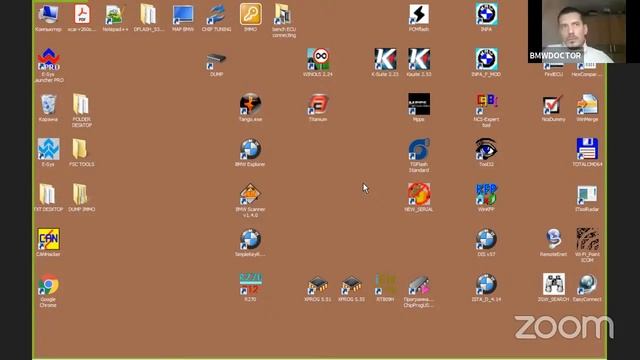Launch BMW Explorer shortcut
Screen dimensions: 640x360
pos(250,149)
